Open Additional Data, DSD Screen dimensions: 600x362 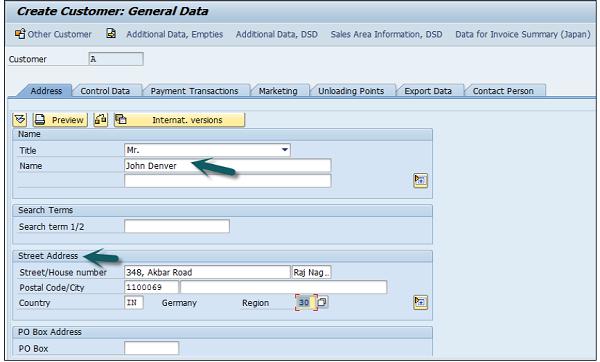coord(277,34)
